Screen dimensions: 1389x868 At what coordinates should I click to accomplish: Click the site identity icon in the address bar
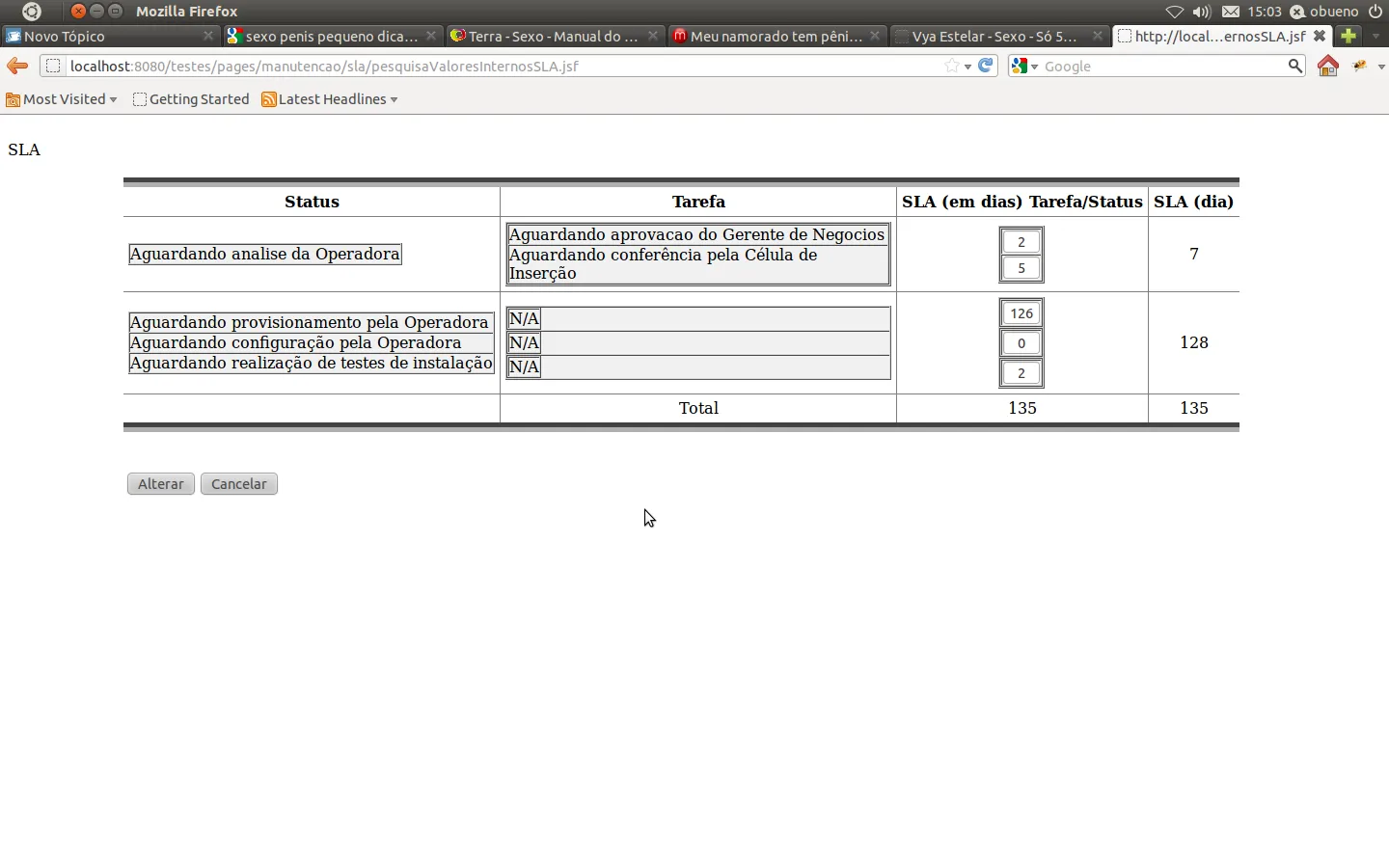[x=53, y=66]
